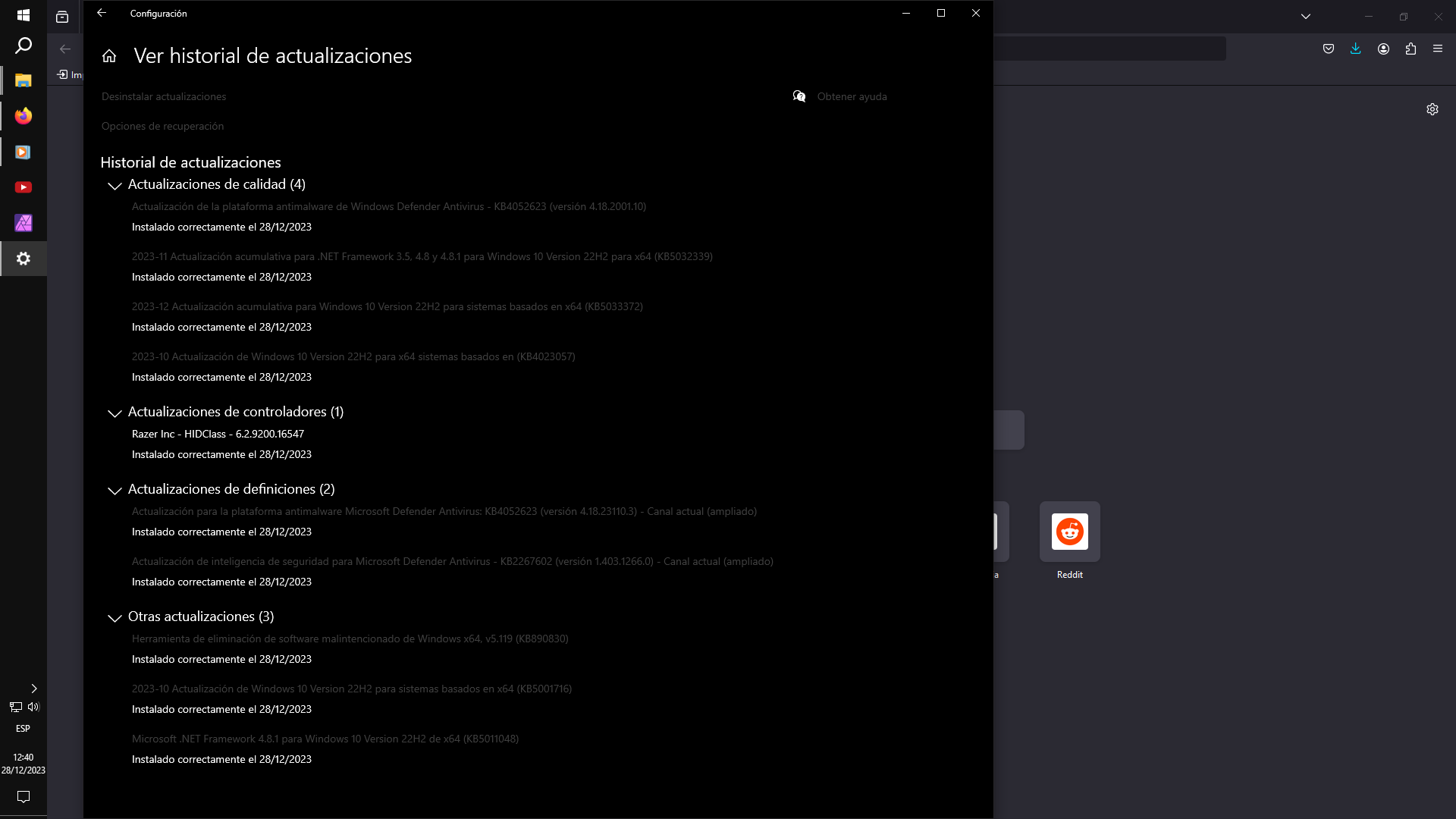Open the KB5011048 .NET Framework 4.8.1 link
The width and height of the screenshot is (1456, 819).
click(x=325, y=739)
